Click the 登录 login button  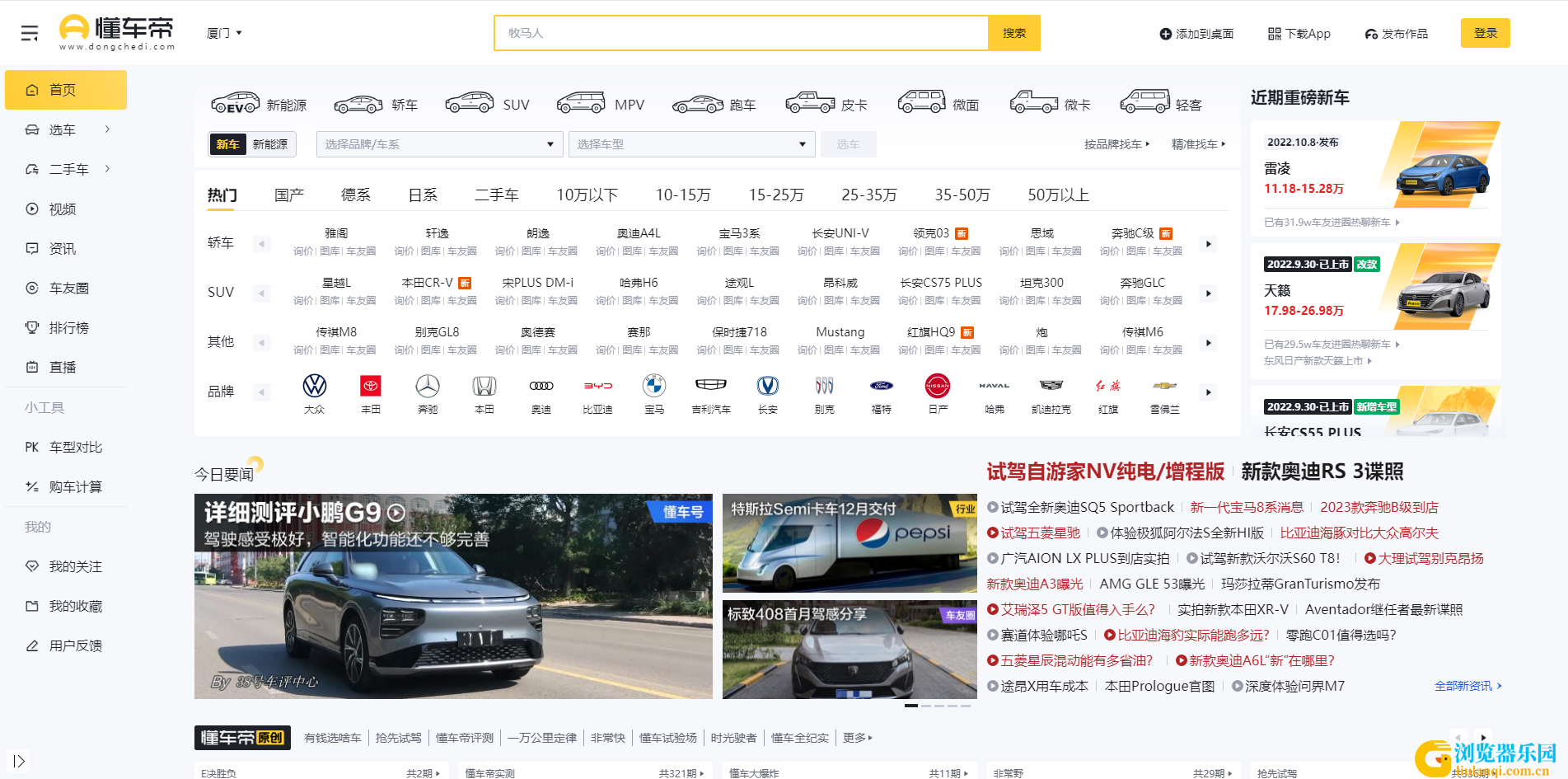(1486, 33)
